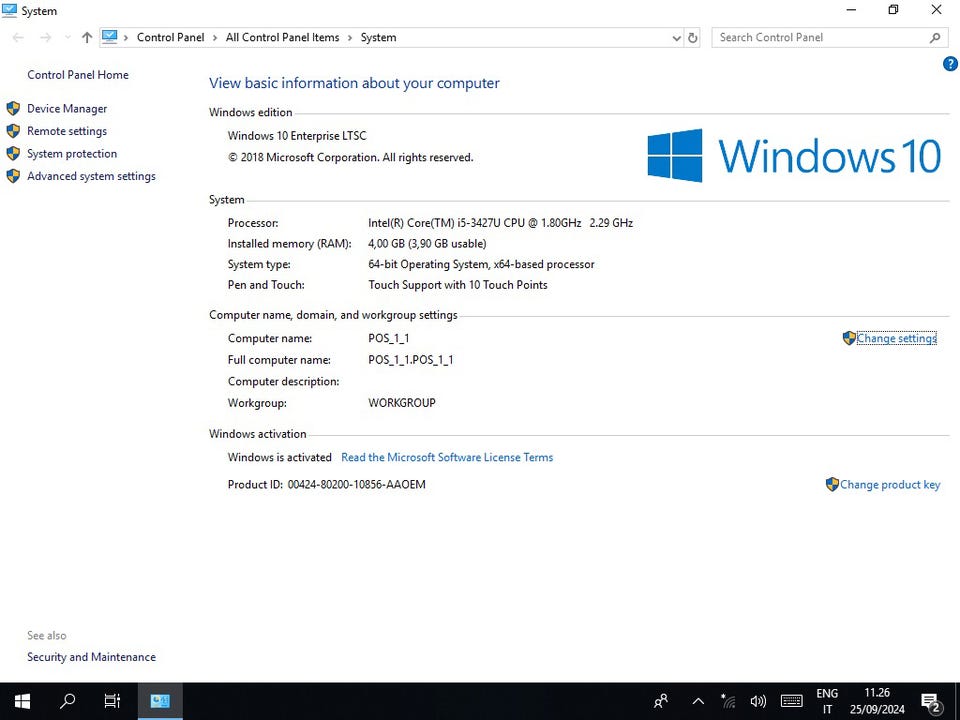Open Security and Maintenance link
The height and width of the screenshot is (720, 960).
pos(91,657)
